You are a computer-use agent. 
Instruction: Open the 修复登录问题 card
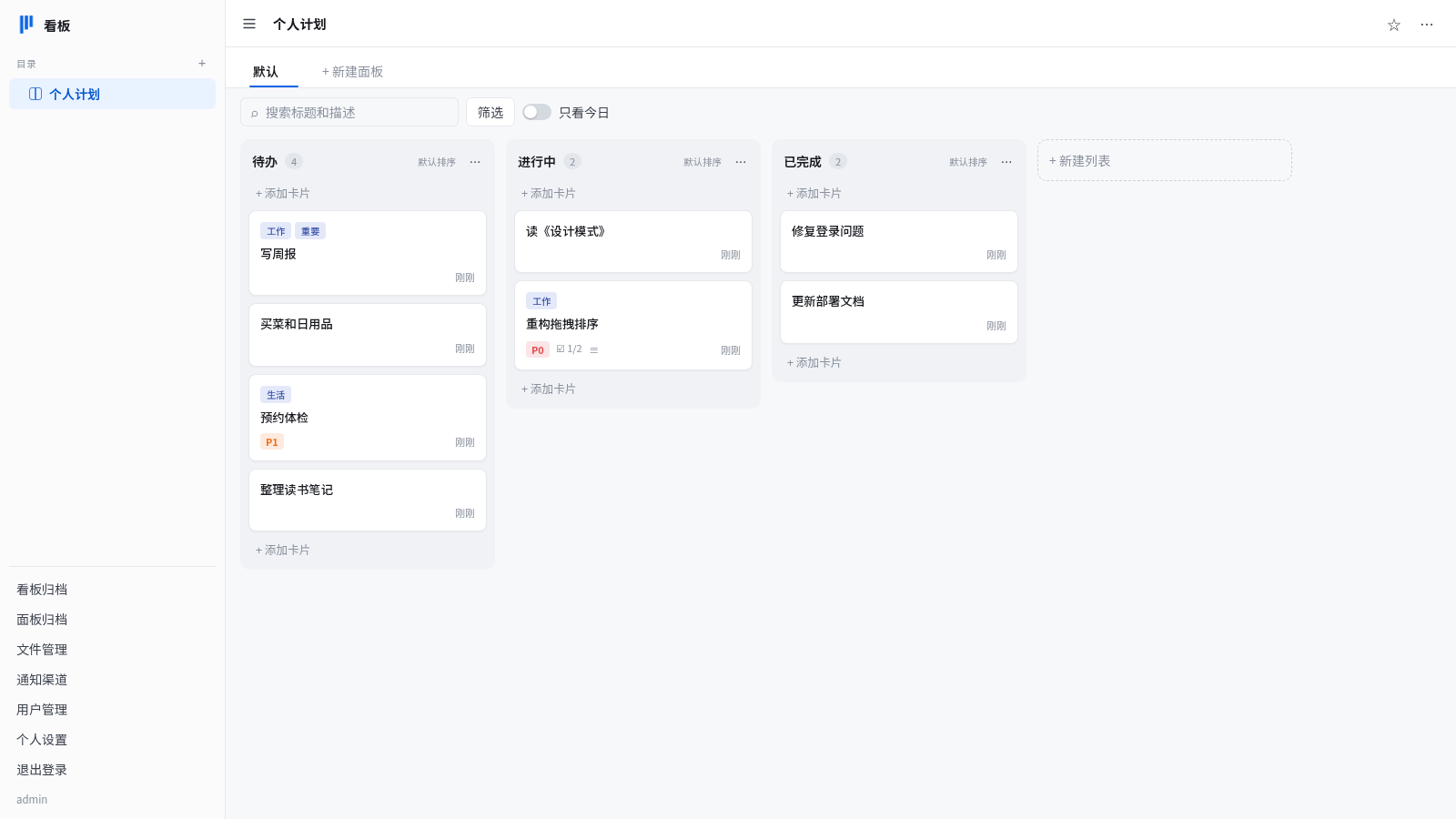(899, 242)
